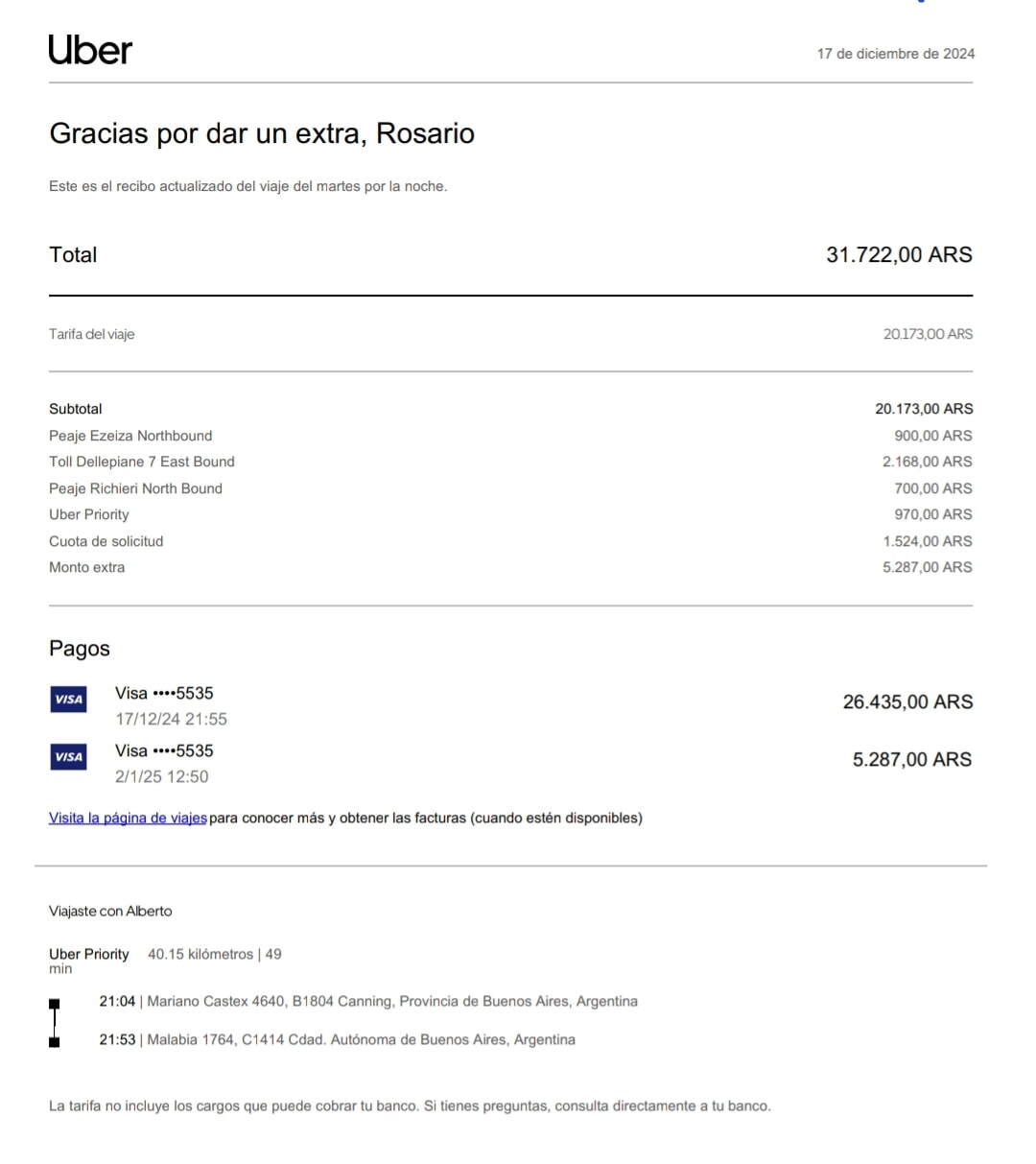Click the Visa icon for the 2/1/25 payment
Screen dimensions: 1036x1164
pyautogui.click(x=68, y=757)
